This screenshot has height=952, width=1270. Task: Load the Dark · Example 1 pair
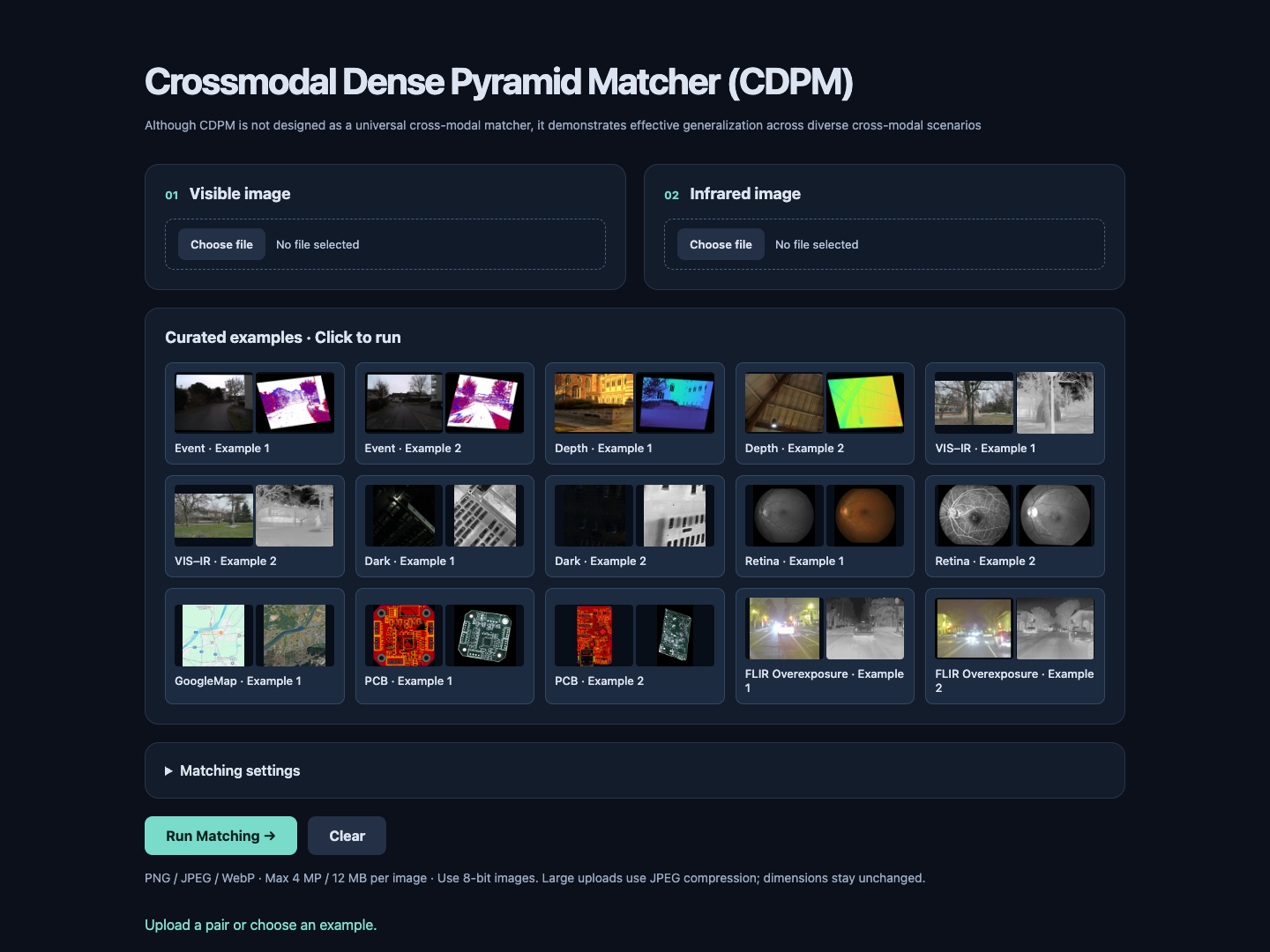click(x=444, y=526)
